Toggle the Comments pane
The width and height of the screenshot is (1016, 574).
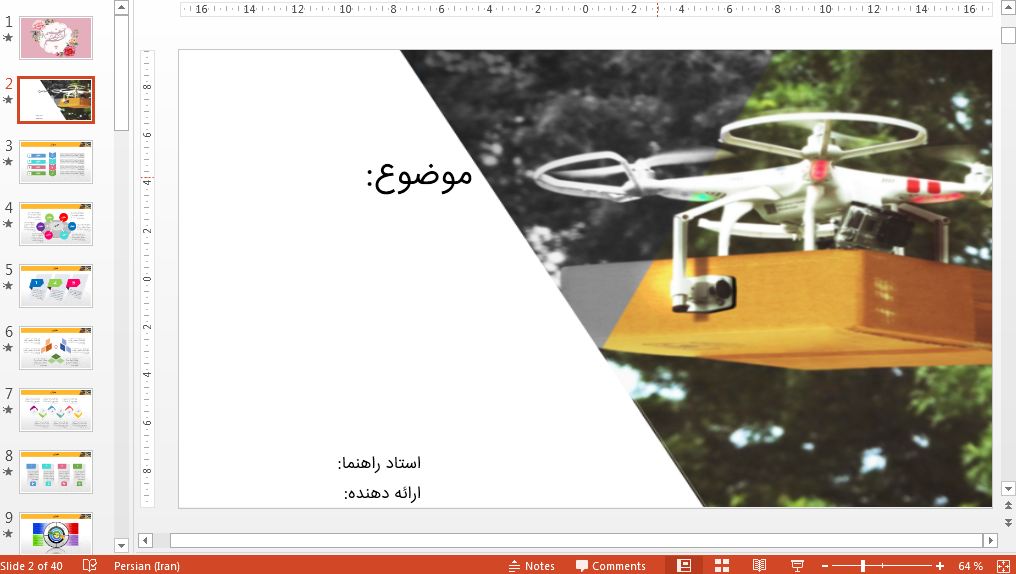click(x=611, y=566)
